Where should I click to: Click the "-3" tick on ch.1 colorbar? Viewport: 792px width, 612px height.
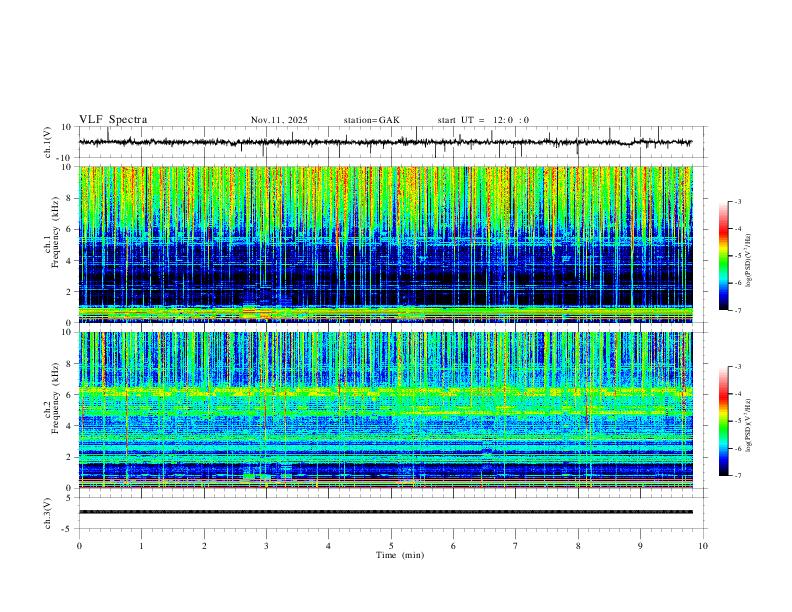(737, 201)
